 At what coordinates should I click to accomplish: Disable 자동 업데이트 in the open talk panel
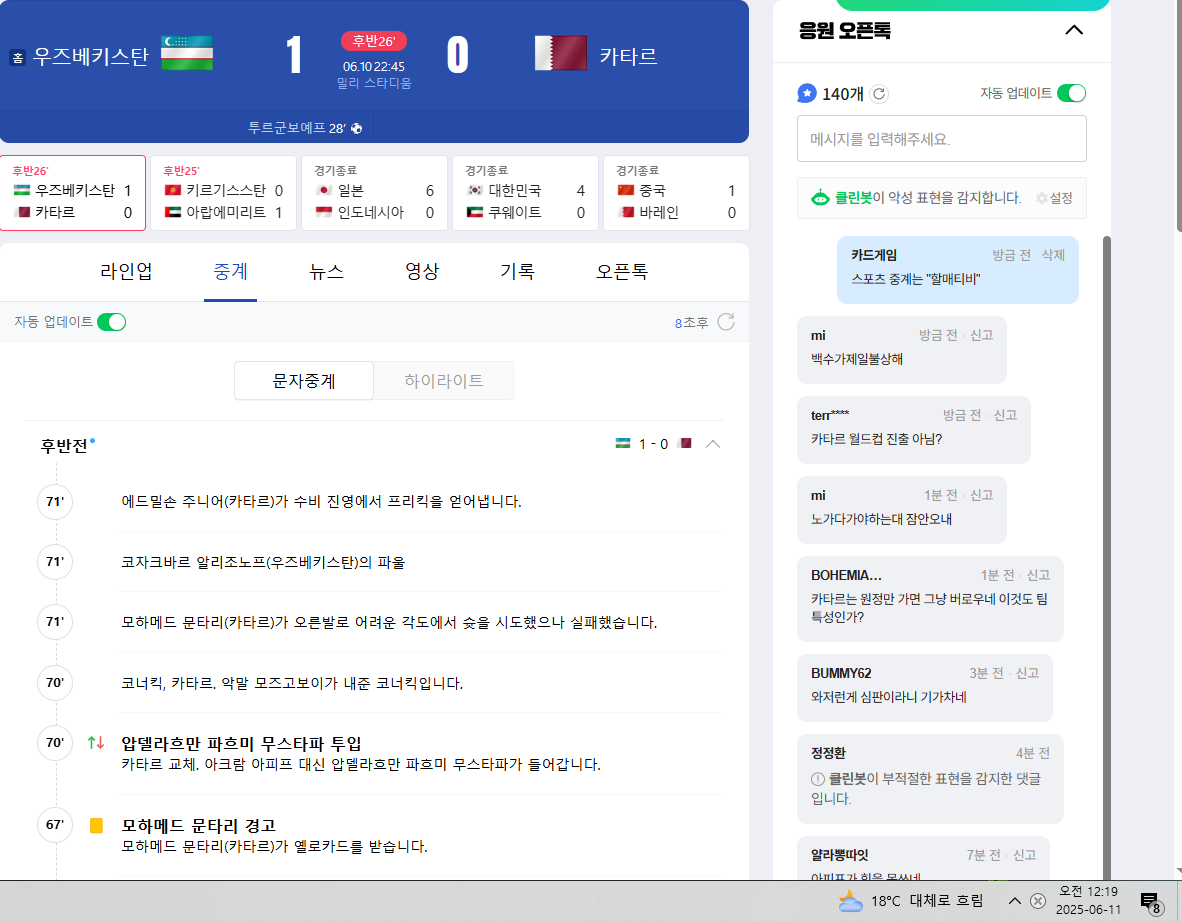pyautogui.click(x=1071, y=93)
